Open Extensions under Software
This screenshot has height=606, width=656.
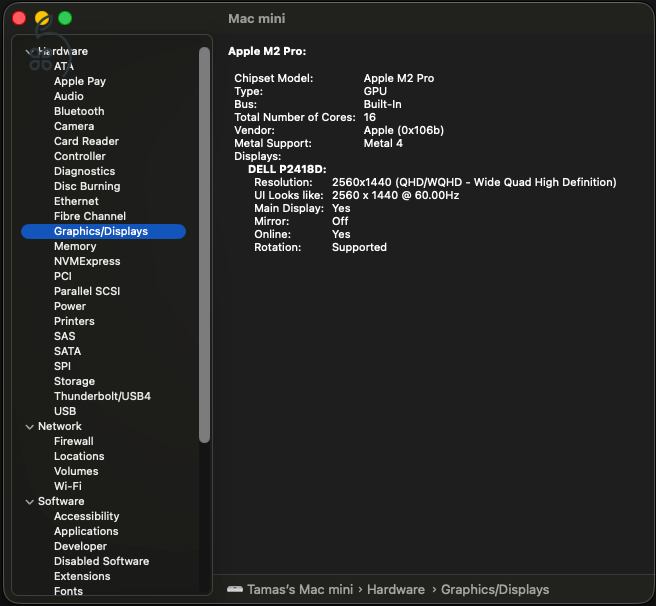[82, 576]
